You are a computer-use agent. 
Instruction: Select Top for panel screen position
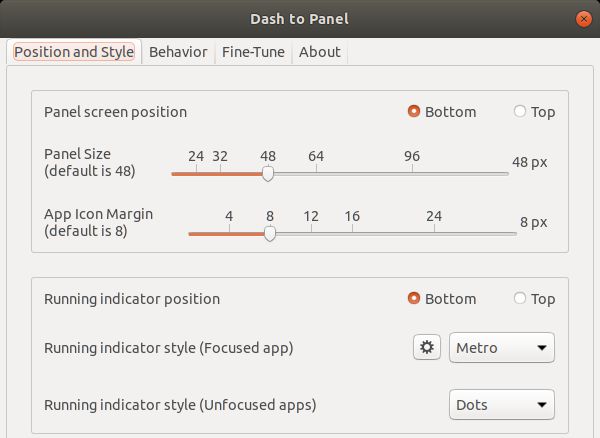click(534, 112)
